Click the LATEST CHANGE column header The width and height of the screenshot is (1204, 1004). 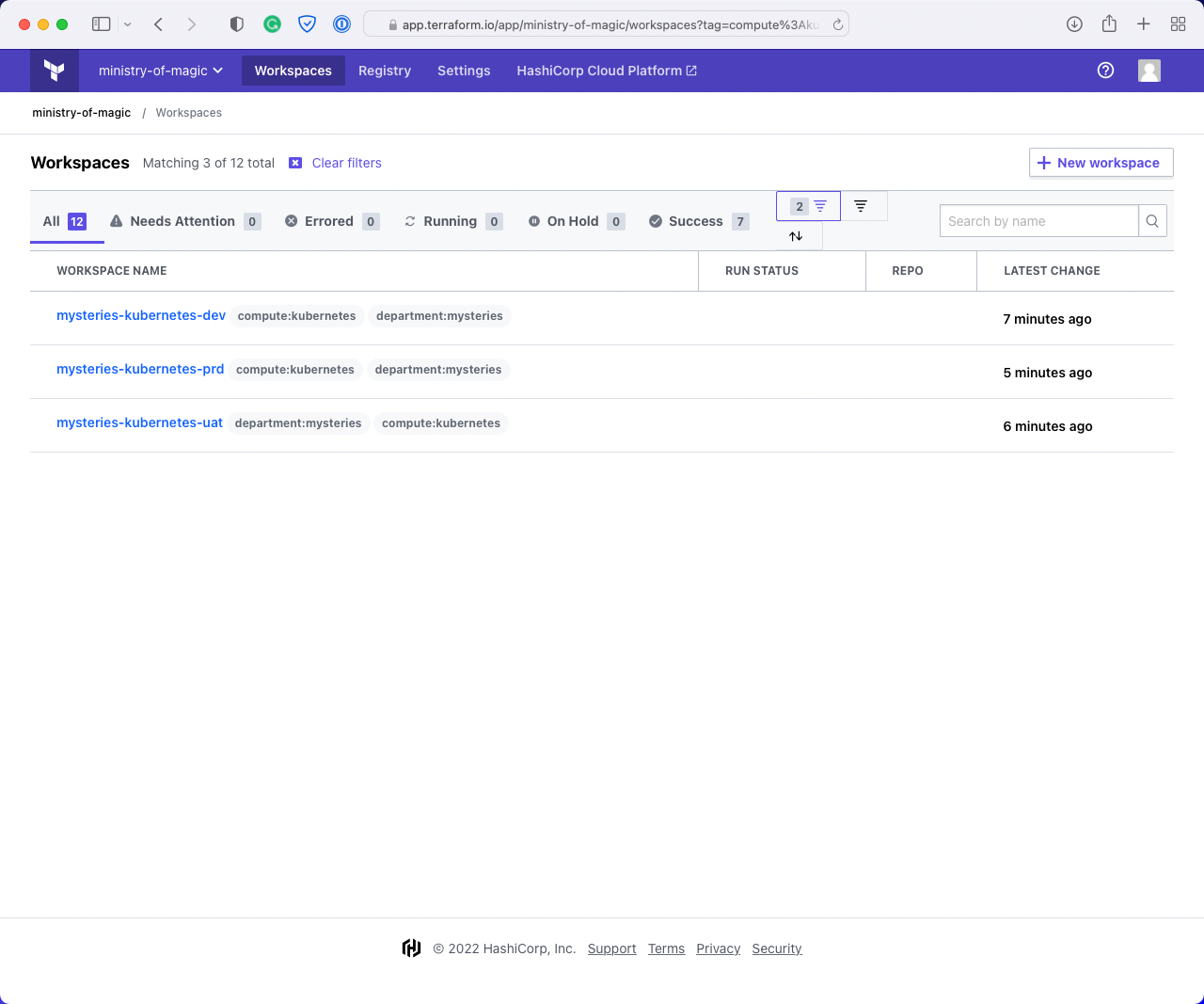[1052, 271]
